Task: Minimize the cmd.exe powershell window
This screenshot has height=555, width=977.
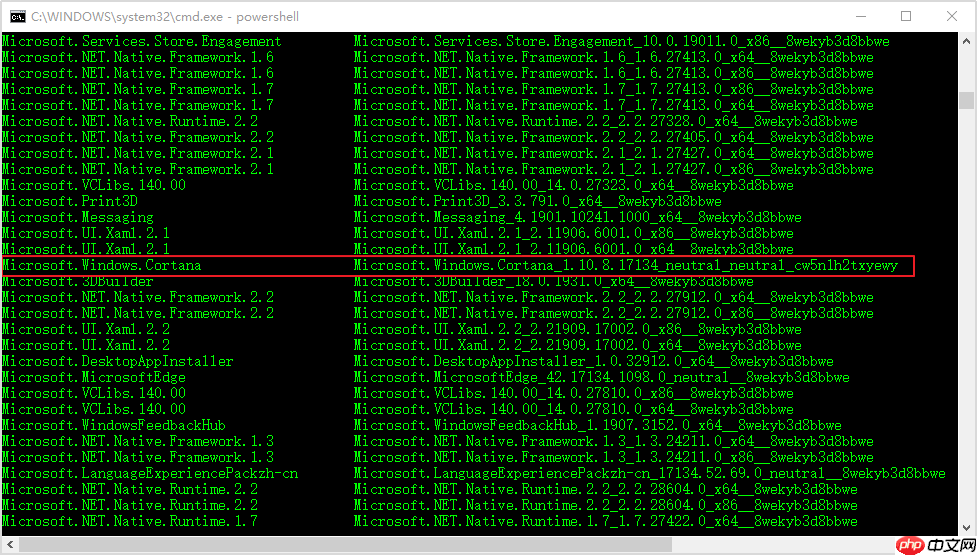Action: (x=860, y=16)
